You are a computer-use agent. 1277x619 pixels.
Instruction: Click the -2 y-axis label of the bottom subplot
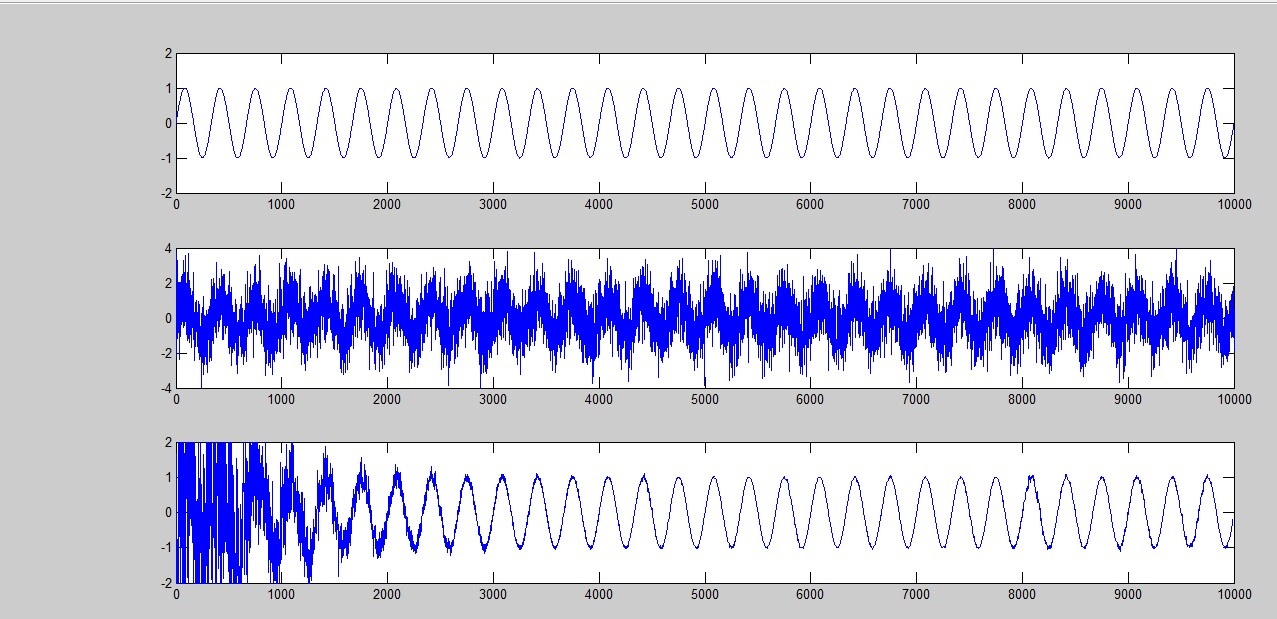[x=166, y=582]
